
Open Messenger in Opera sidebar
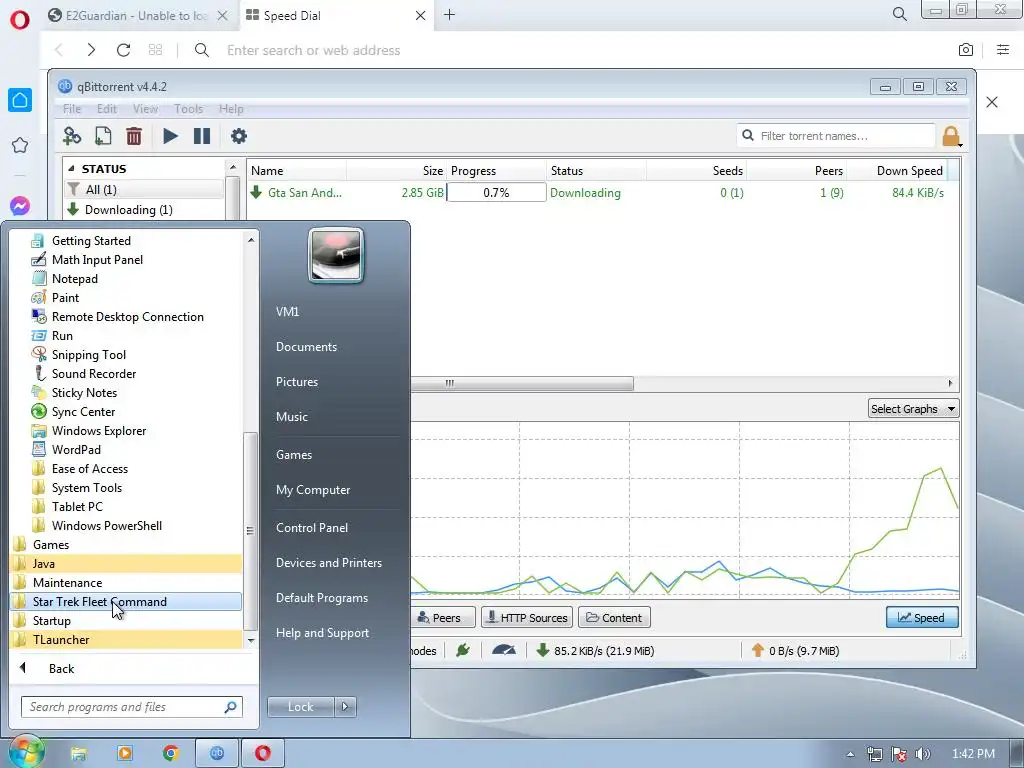click(x=20, y=206)
